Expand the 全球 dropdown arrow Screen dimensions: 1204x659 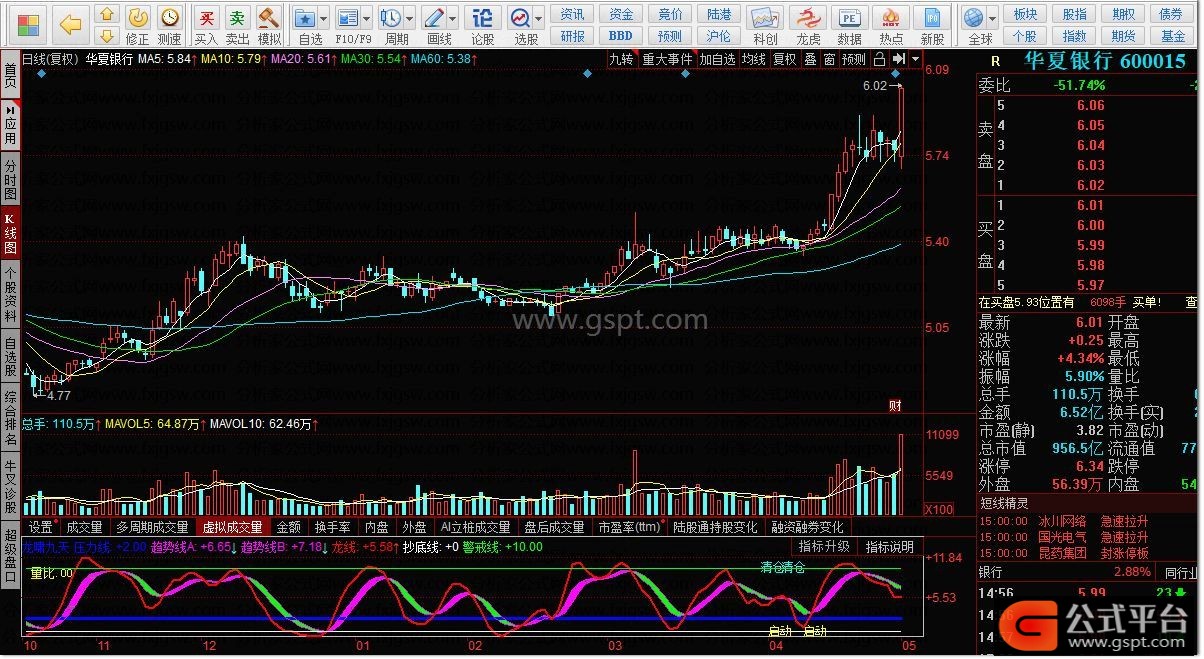click(992, 18)
